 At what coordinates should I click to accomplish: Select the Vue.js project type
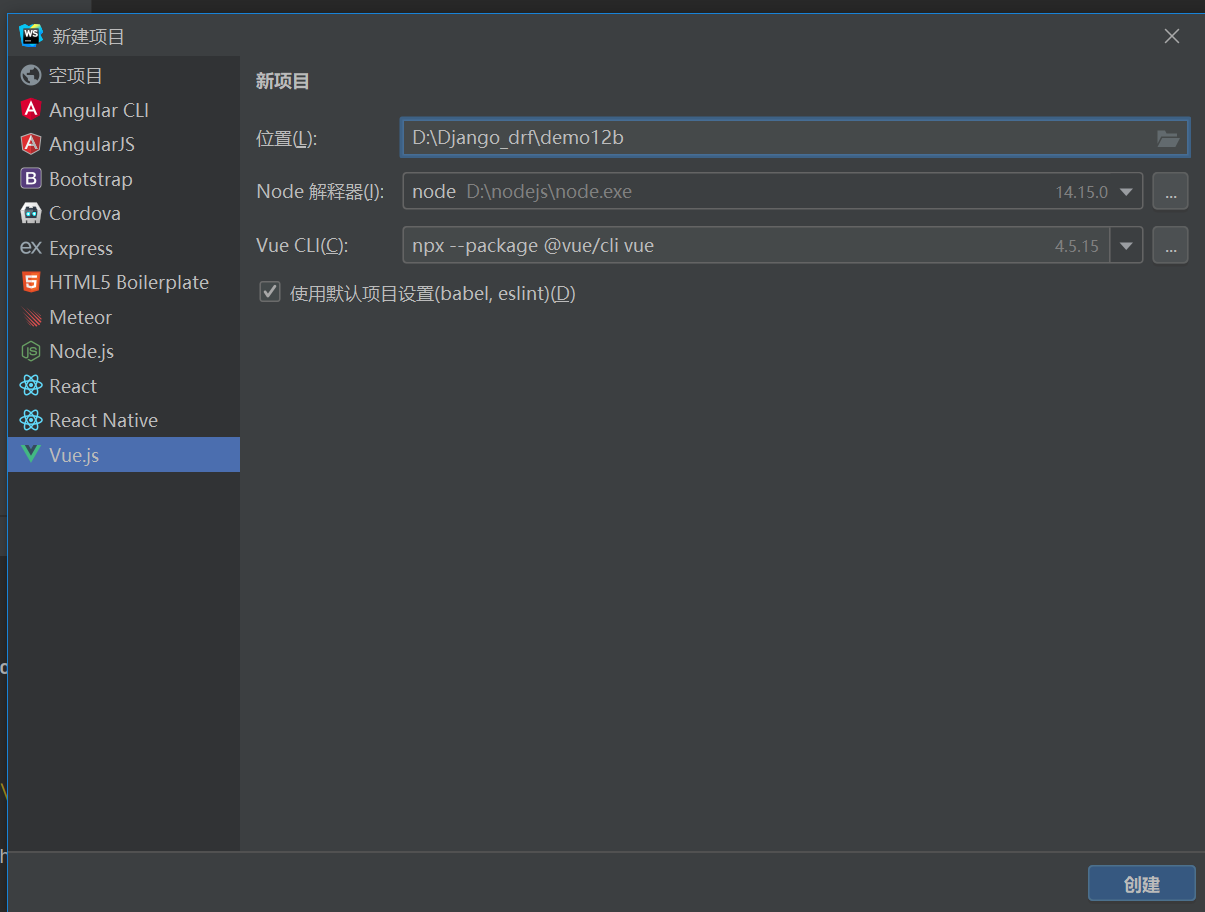[x=124, y=455]
